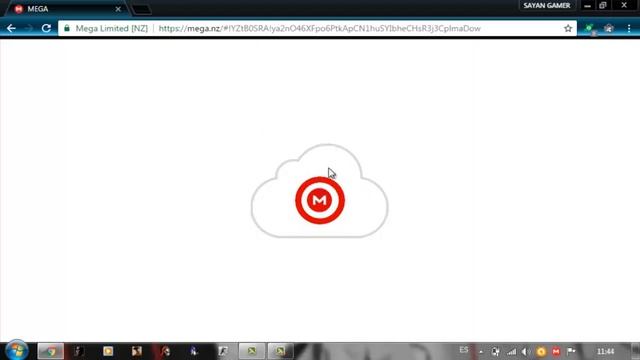640x360 pixels.
Task: Go back with the browser back arrow
Action: tap(11, 28)
